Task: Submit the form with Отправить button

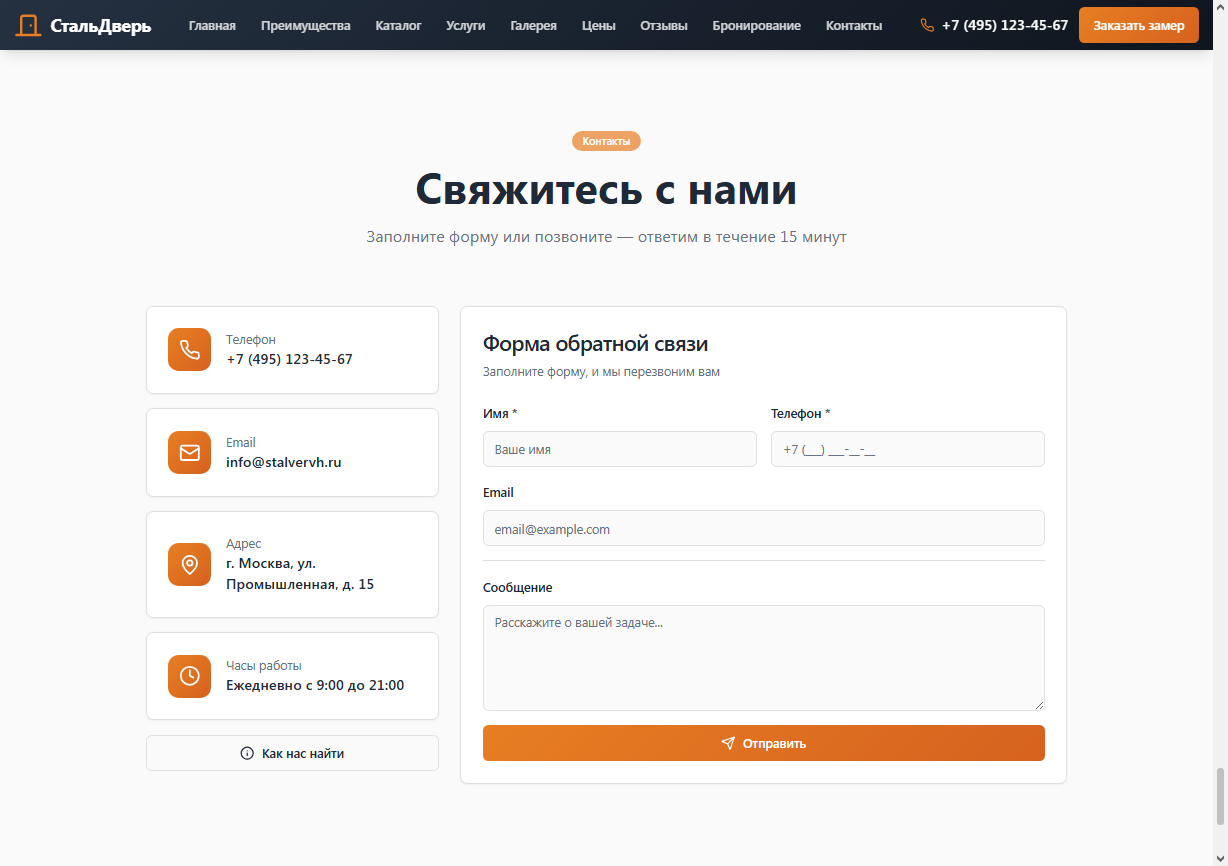Action: click(763, 743)
